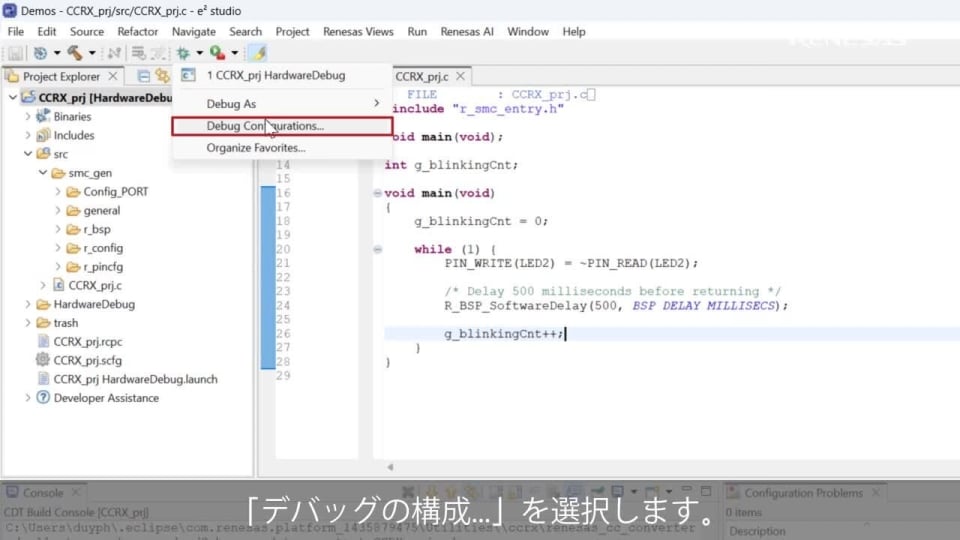Open the Source menu
Image resolution: width=960 pixels, height=540 pixels.
pos(86,31)
